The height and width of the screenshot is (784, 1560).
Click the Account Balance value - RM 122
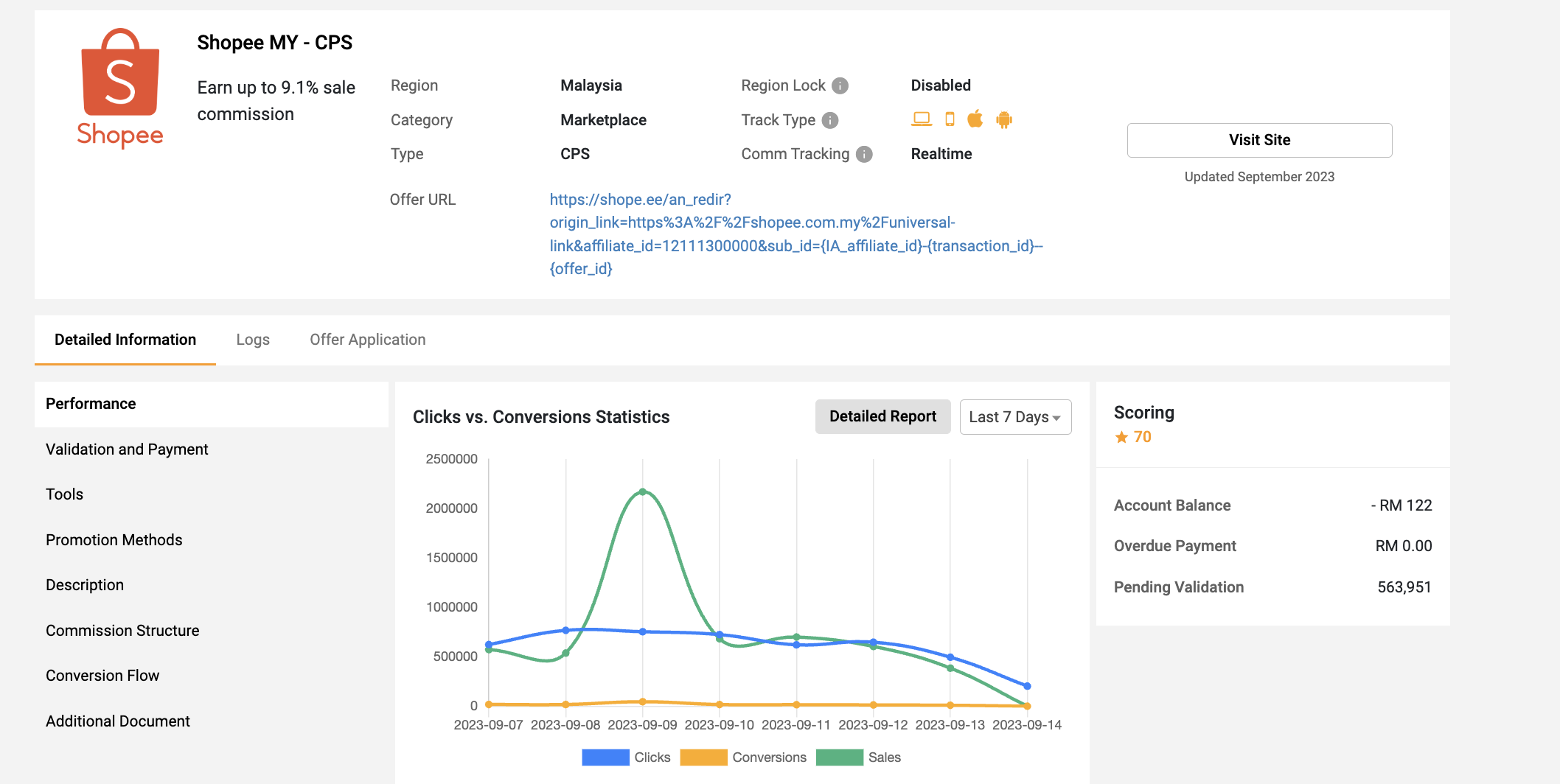click(1401, 505)
